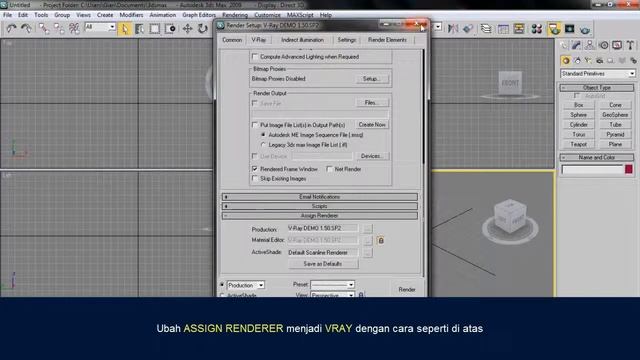Select Legacy 3ds max Image File List option
Screen dimensions: 640x360
[x=263, y=145]
